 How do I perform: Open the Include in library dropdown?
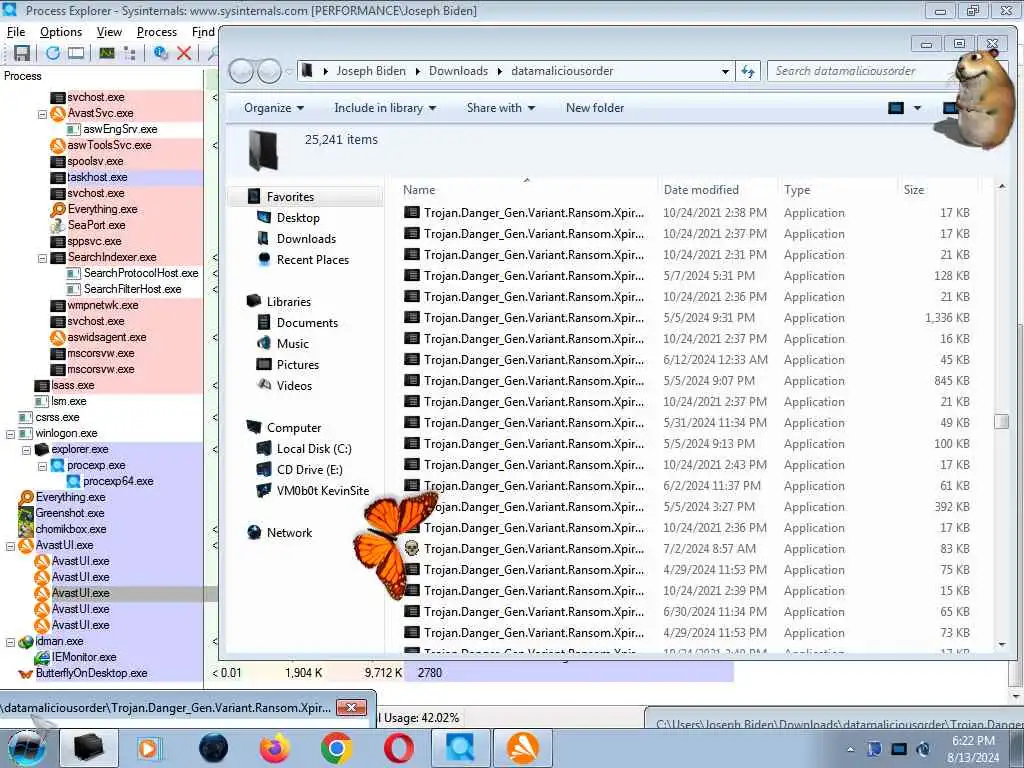click(x=385, y=108)
